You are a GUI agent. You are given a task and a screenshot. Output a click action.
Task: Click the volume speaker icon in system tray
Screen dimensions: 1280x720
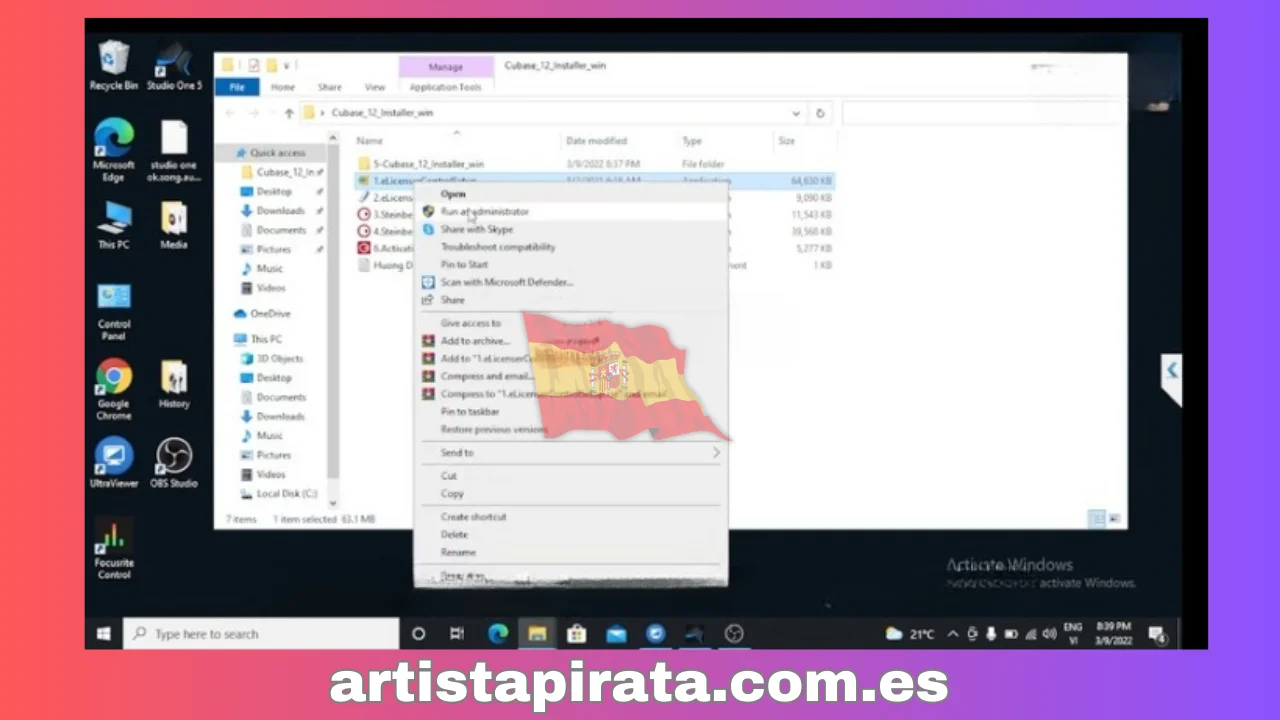click(x=1049, y=634)
